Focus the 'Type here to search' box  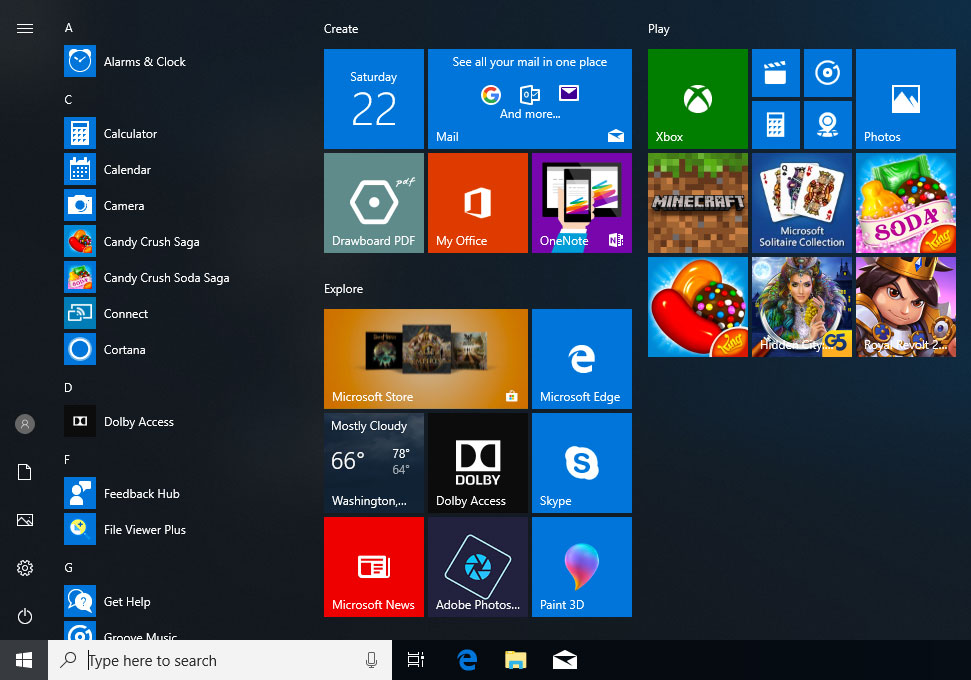220,660
